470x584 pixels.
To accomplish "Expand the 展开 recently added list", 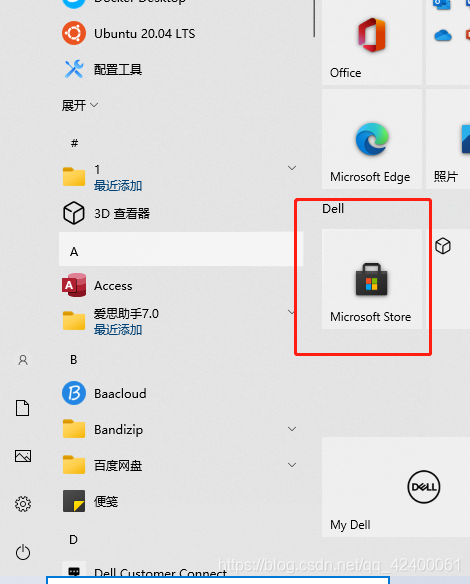I will [x=80, y=105].
